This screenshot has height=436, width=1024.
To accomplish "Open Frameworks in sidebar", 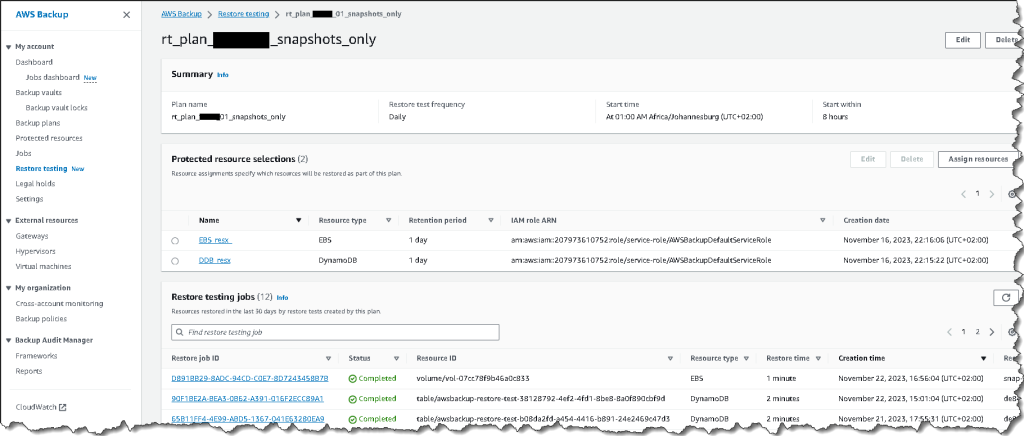I will pos(37,356).
